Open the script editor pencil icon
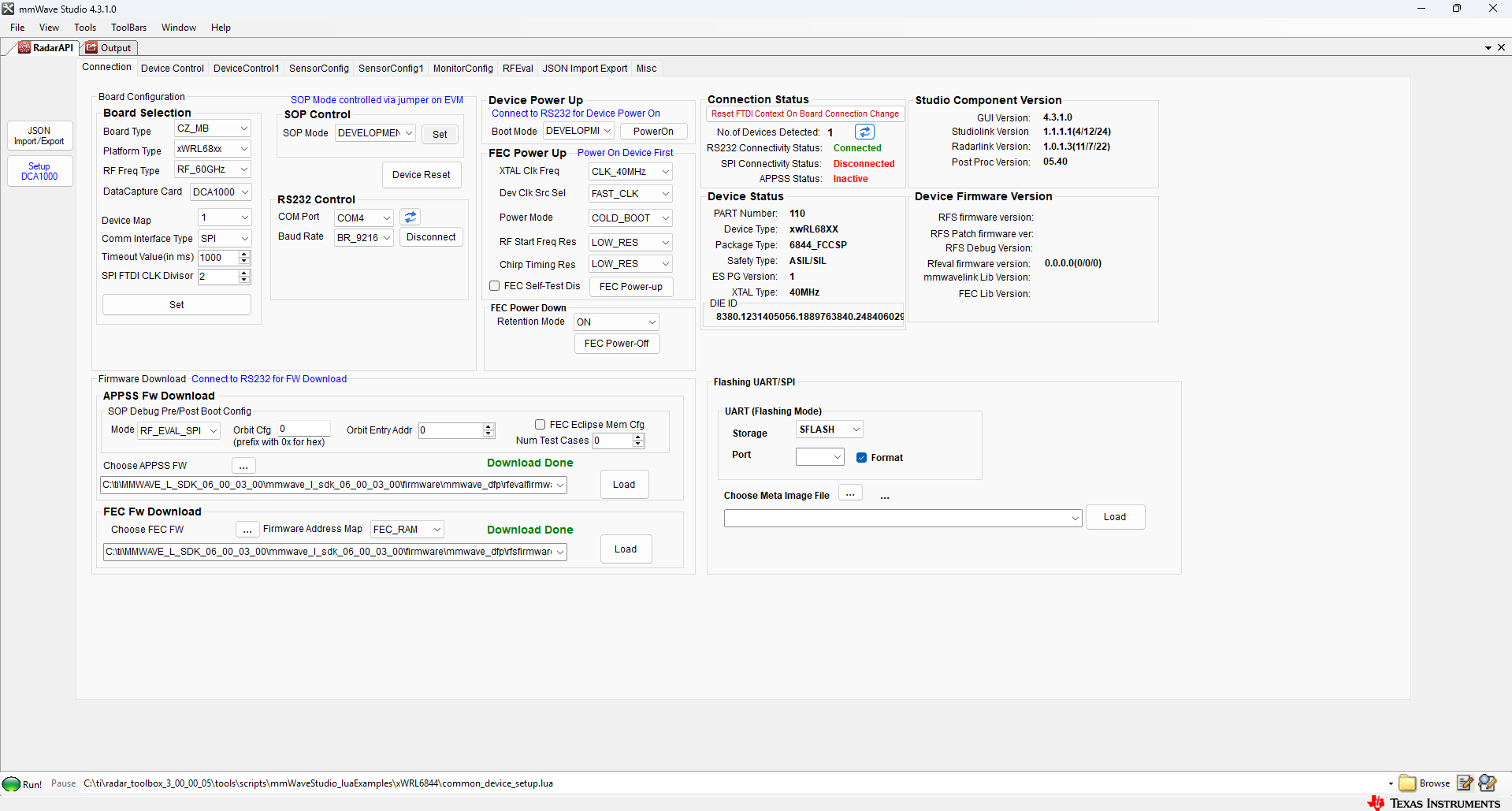Image resolution: width=1512 pixels, height=811 pixels. (1465, 783)
